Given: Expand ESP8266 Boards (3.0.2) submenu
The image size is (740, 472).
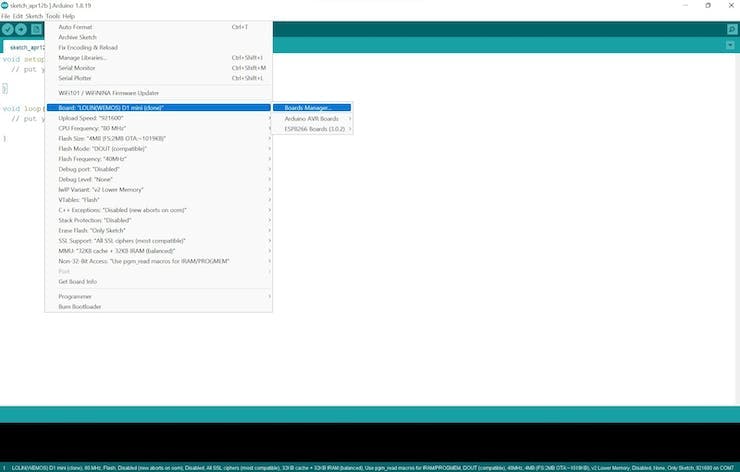Looking at the screenshot, I should click(x=312, y=129).
